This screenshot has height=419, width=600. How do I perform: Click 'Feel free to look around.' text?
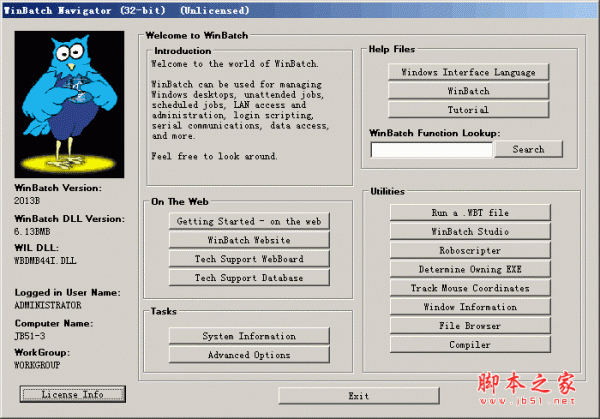[x=214, y=156]
